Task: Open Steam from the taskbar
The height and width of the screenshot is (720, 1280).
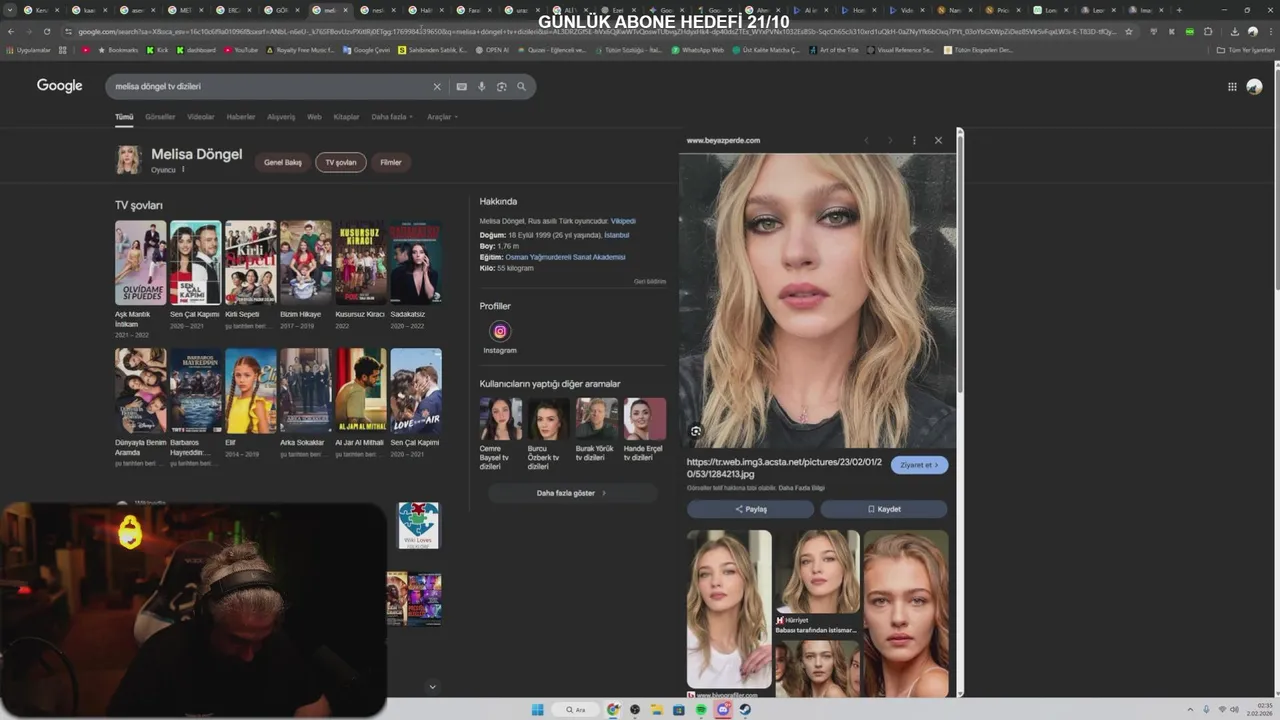Action: [x=745, y=710]
